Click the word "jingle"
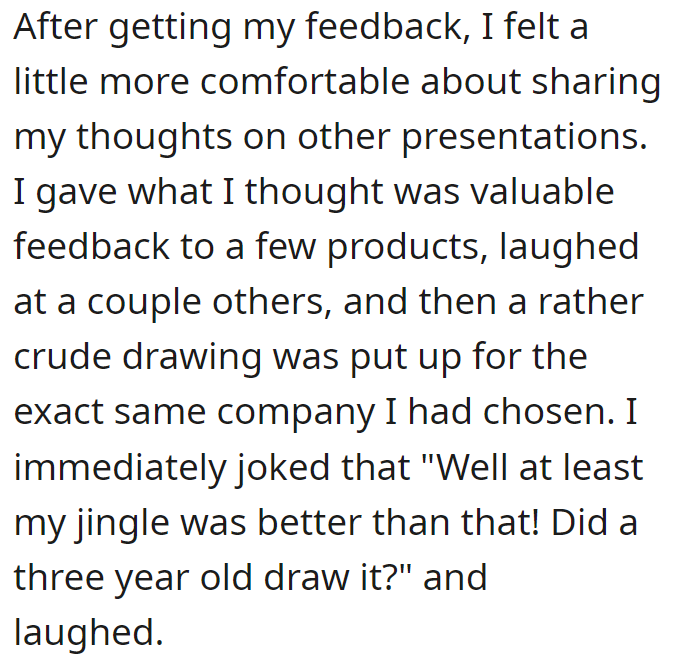 pos(123,525)
